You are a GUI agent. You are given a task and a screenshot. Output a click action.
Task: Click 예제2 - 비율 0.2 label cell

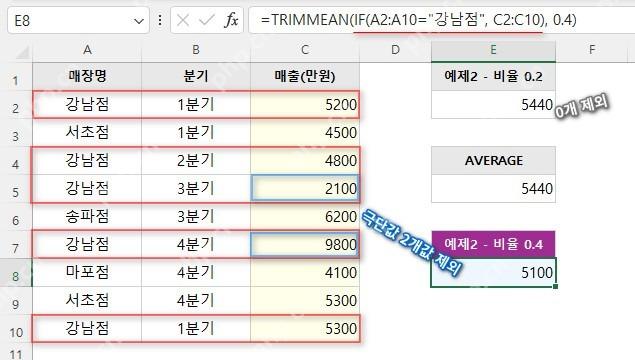coord(493,76)
